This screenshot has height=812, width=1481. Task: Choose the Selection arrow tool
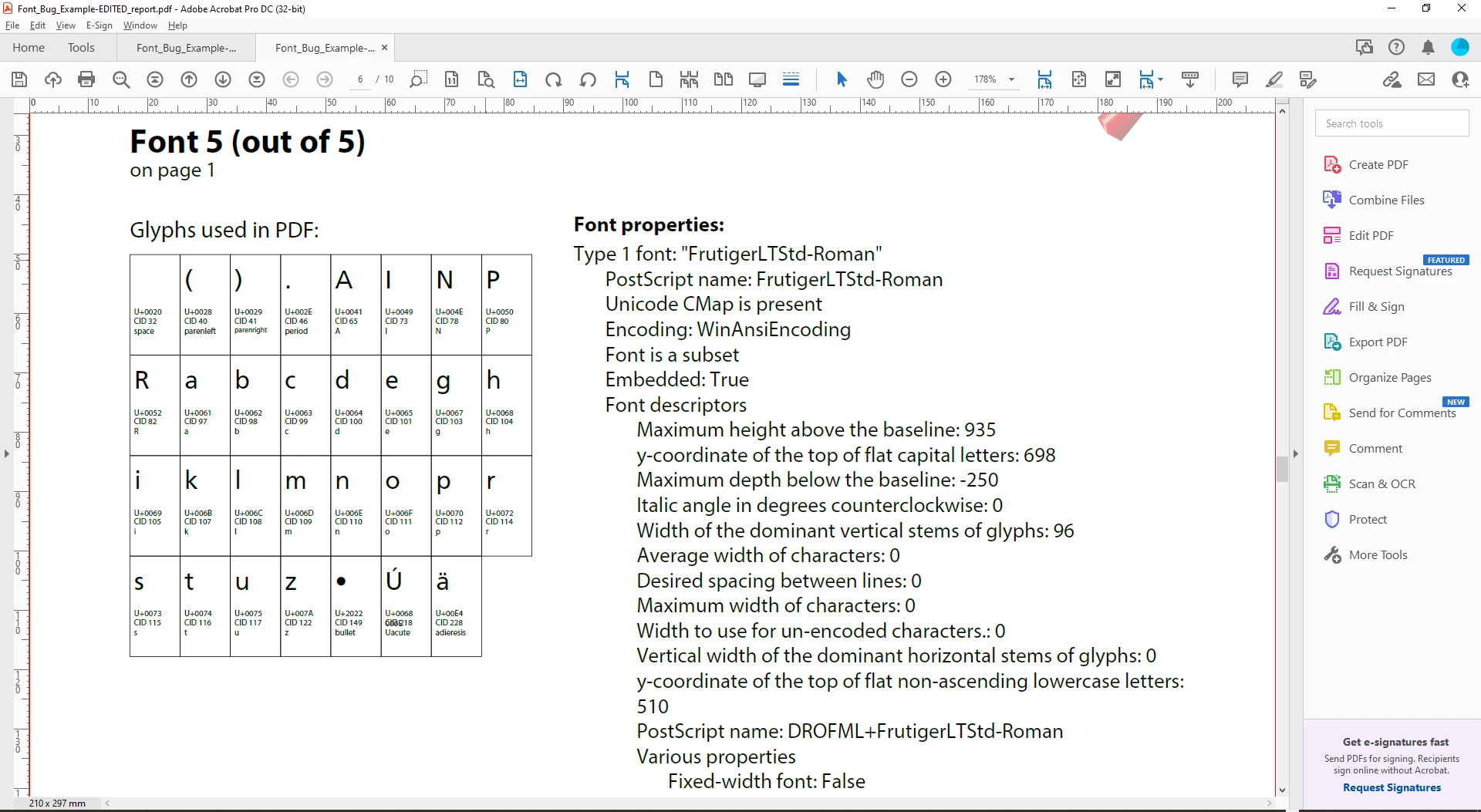pos(842,79)
